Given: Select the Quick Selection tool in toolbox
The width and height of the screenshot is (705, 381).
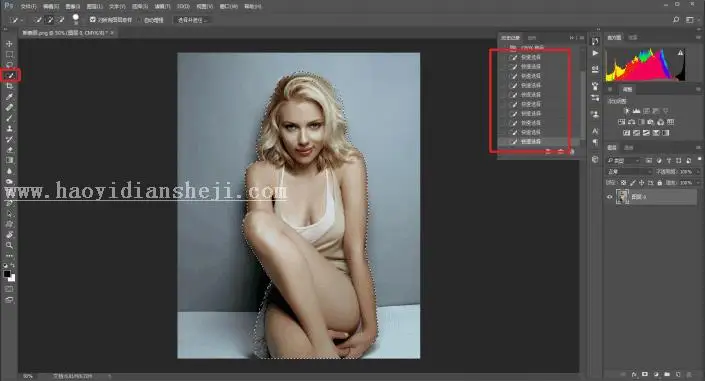Looking at the screenshot, I should 10,76.
